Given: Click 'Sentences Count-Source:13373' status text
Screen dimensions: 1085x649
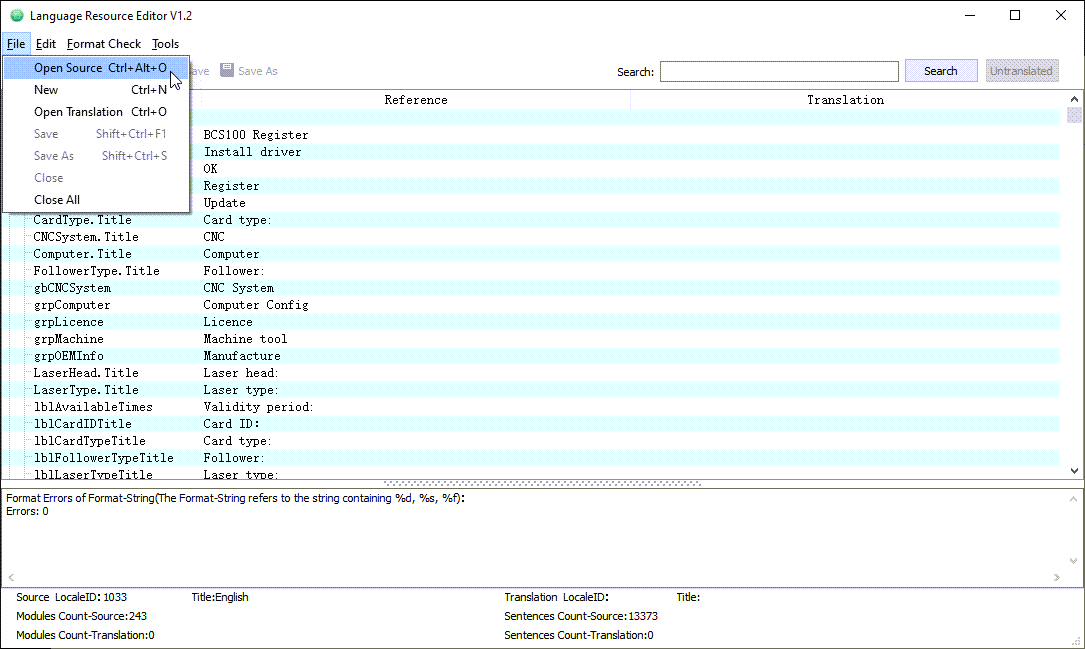Looking at the screenshot, I should pos(581,616).
